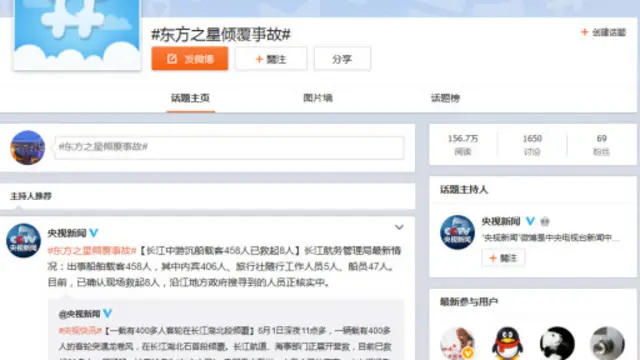The height and width of the screenshot is (360, 640).
Task: Open the third participant avatar, black and white
Action: pyautogui.click(x=557, y=343)
